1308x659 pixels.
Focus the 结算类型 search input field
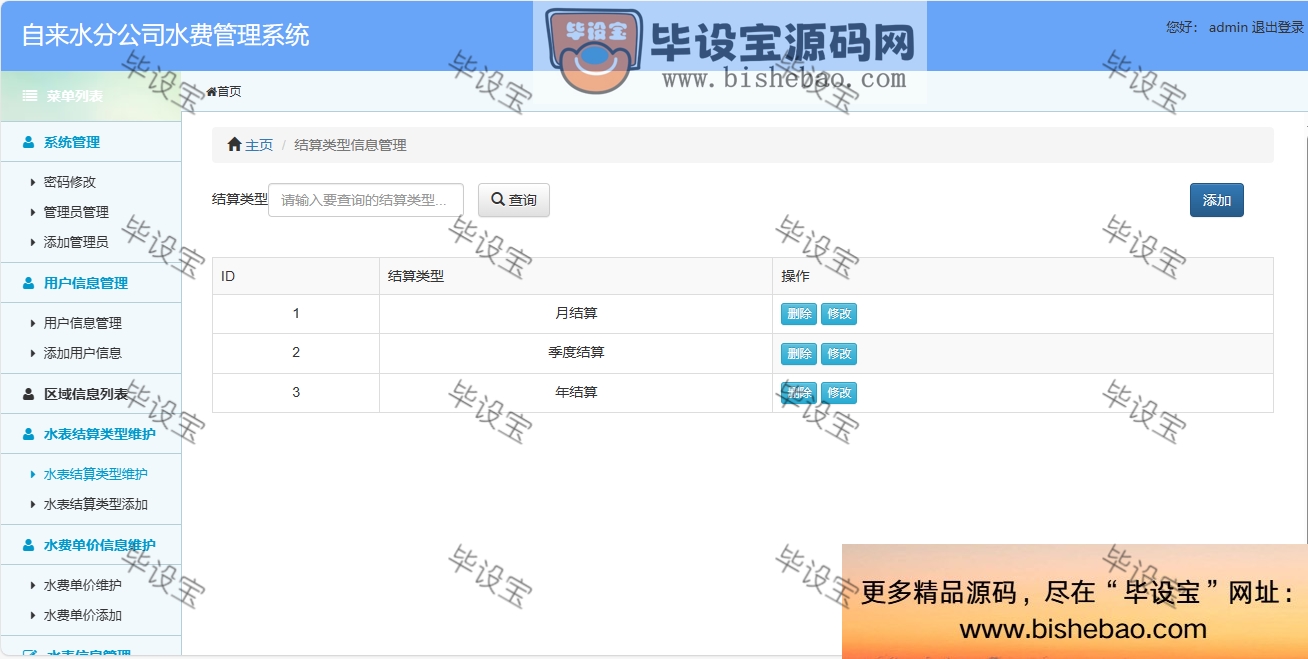[x=366, y=200]
